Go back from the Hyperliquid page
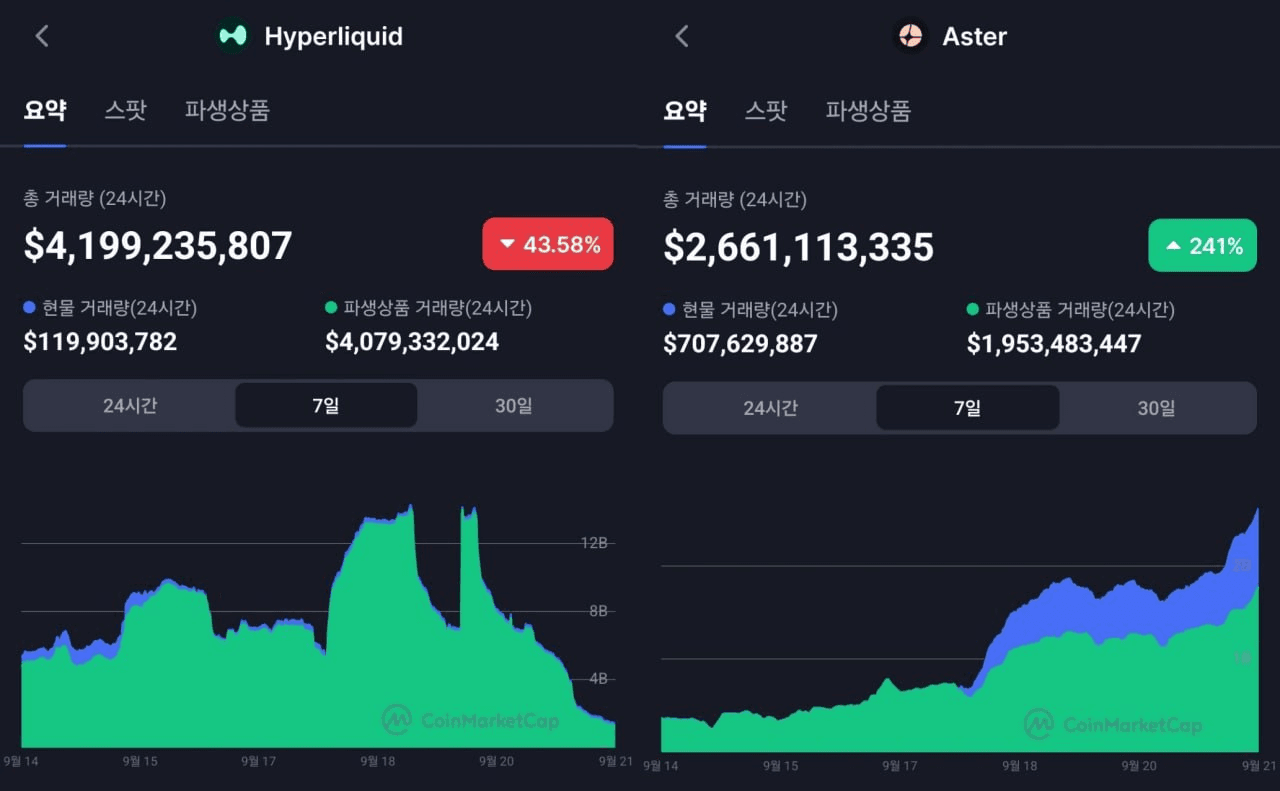Image resolution: width=1280 pixels, height=791 pixels. click(41, 36)
